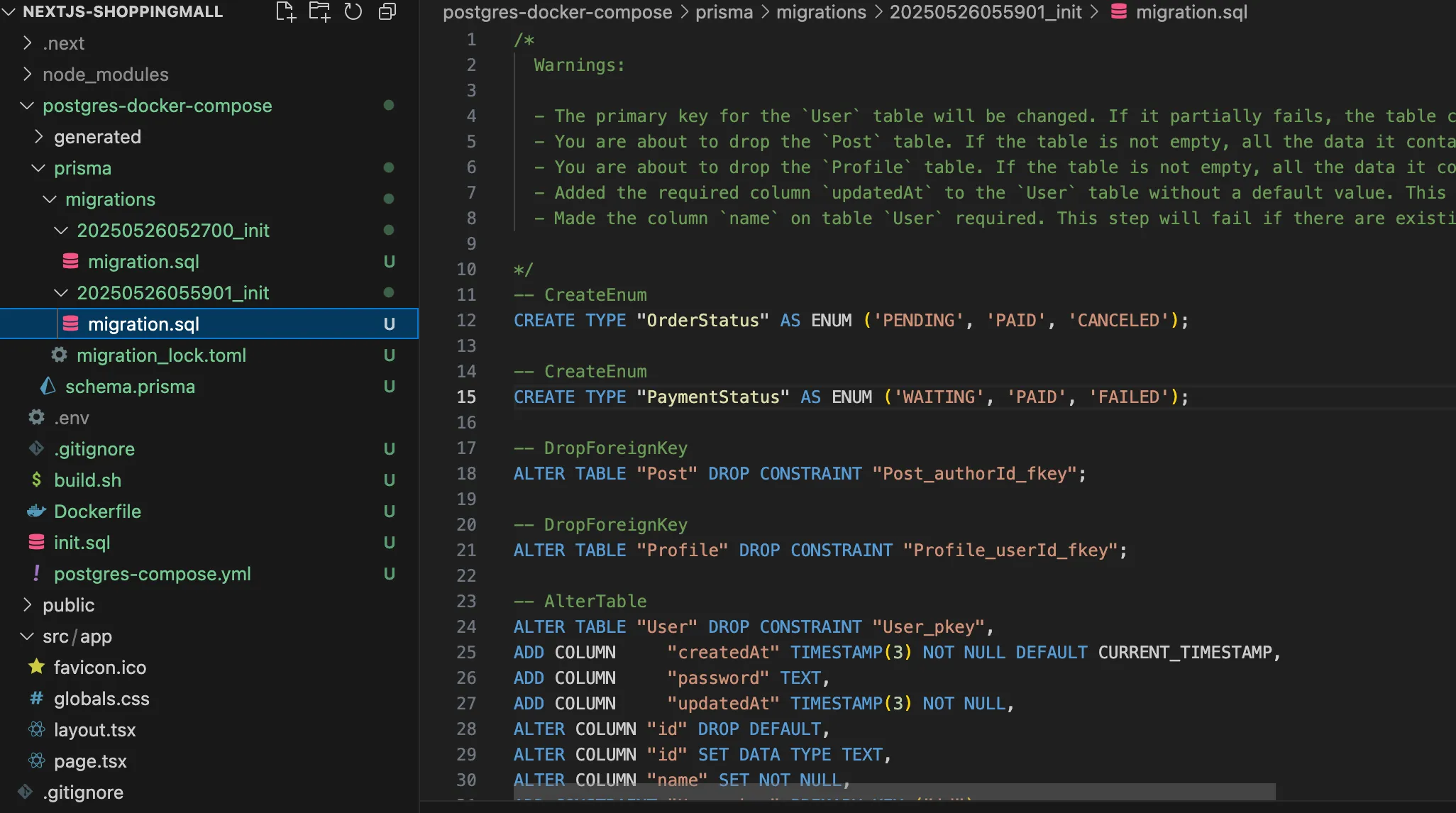Expand the node_modules folder

(27, 74)
